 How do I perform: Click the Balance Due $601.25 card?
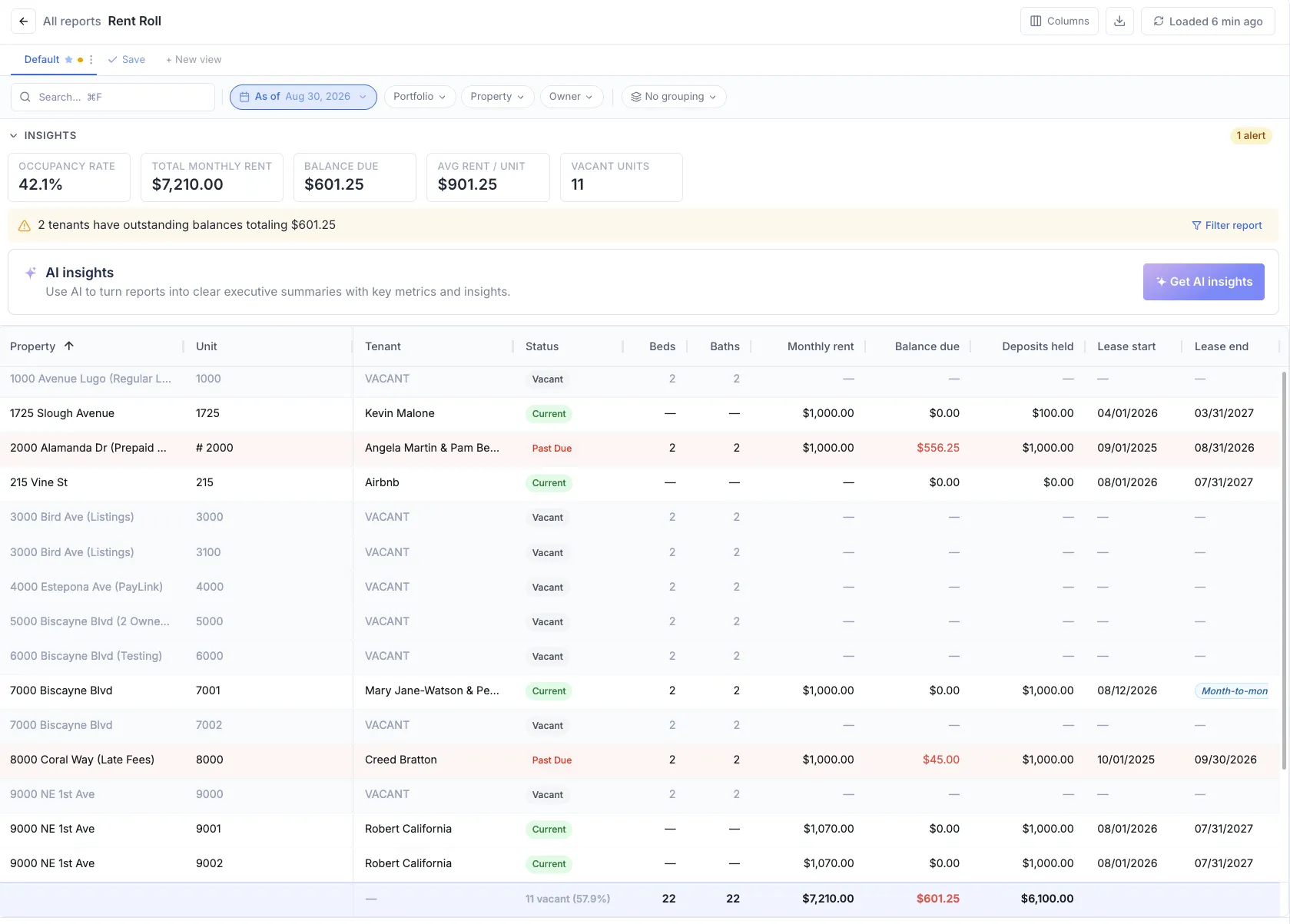(x=355, y=177)
